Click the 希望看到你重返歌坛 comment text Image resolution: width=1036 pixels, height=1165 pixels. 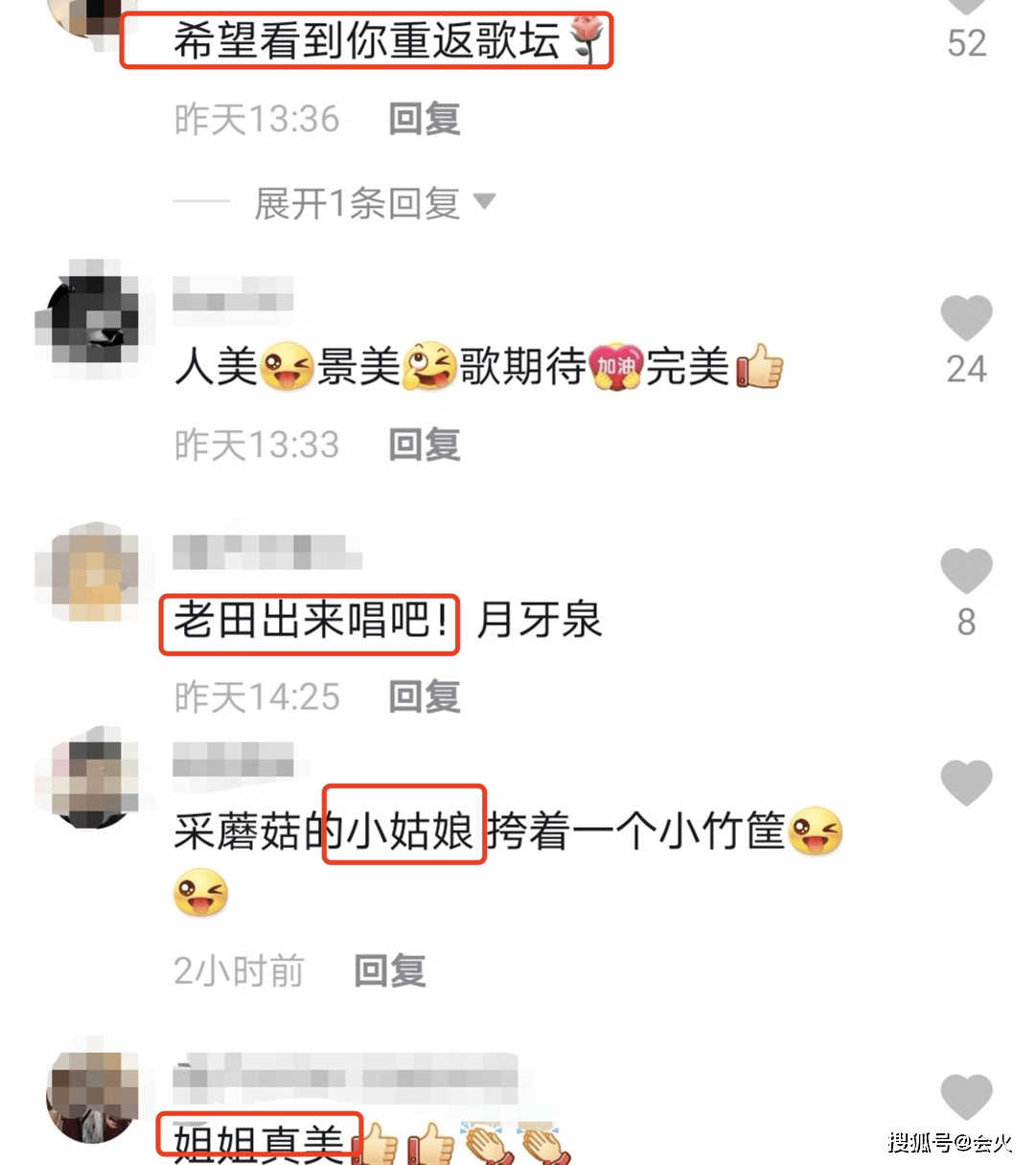coord(367,41)
